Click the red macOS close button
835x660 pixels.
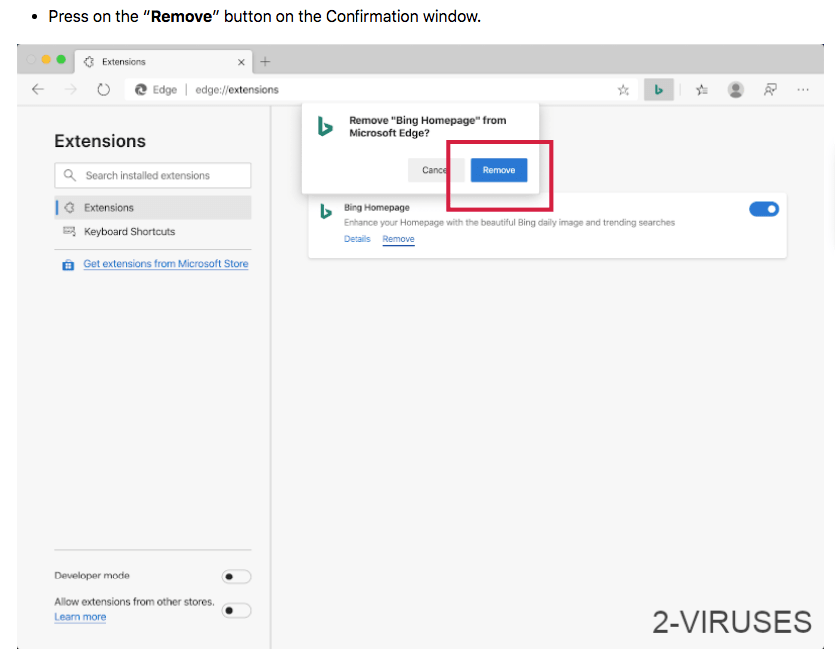click(x=31, y=59)
